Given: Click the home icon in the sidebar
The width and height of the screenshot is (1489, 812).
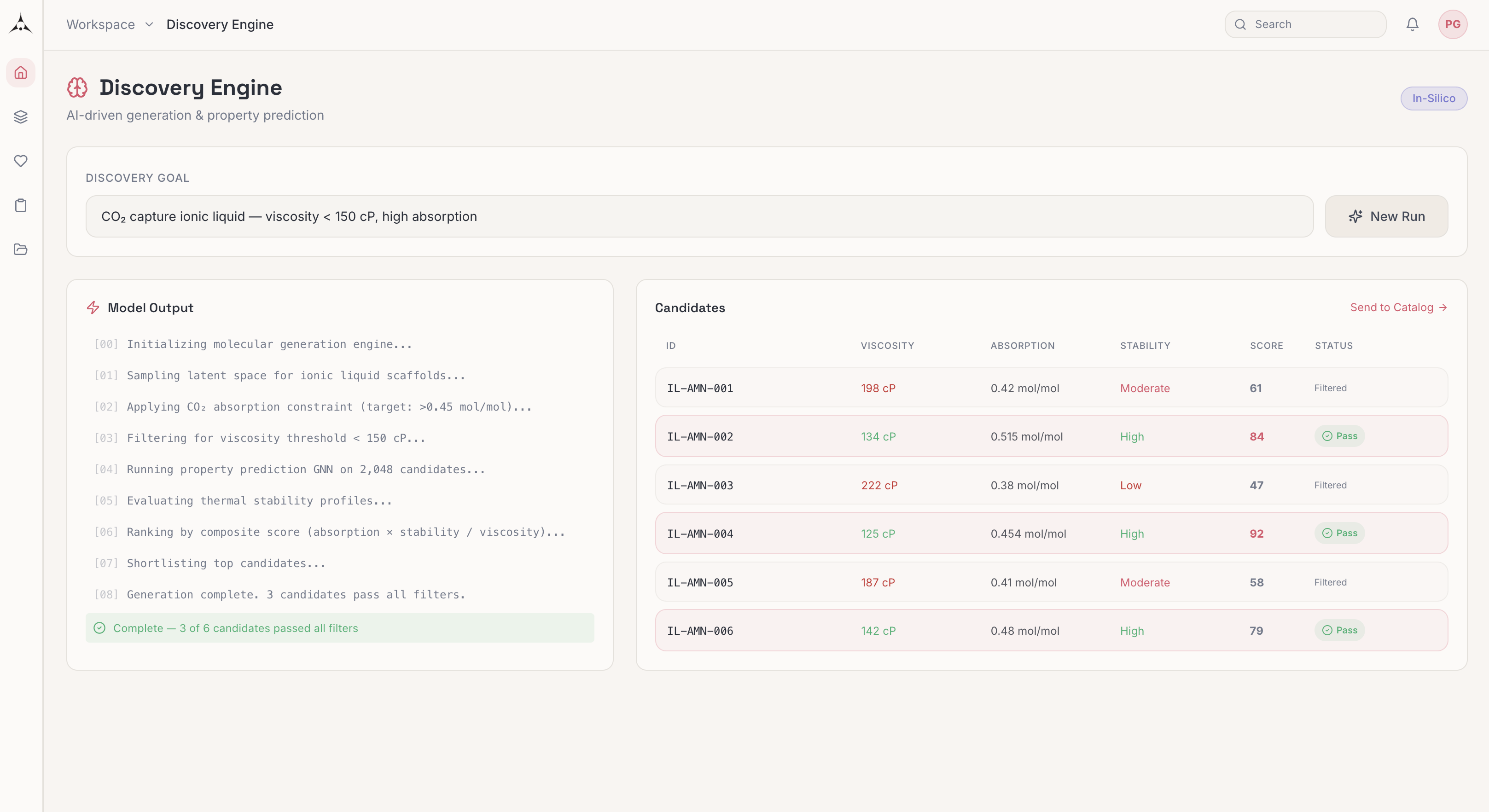Looking at the screenshot, I should [x=21, y=73].
